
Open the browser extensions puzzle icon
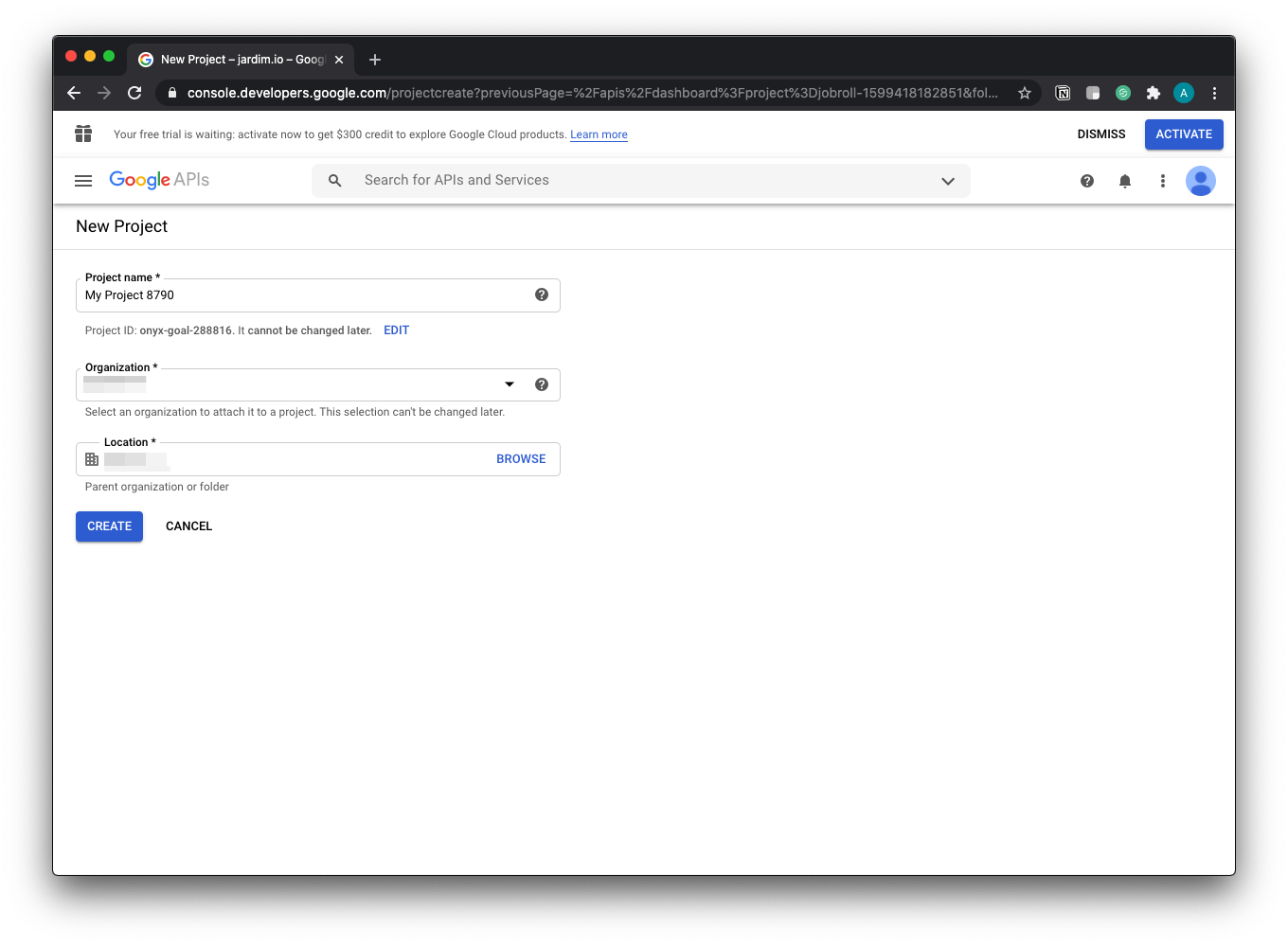[x=1154, y=93]
